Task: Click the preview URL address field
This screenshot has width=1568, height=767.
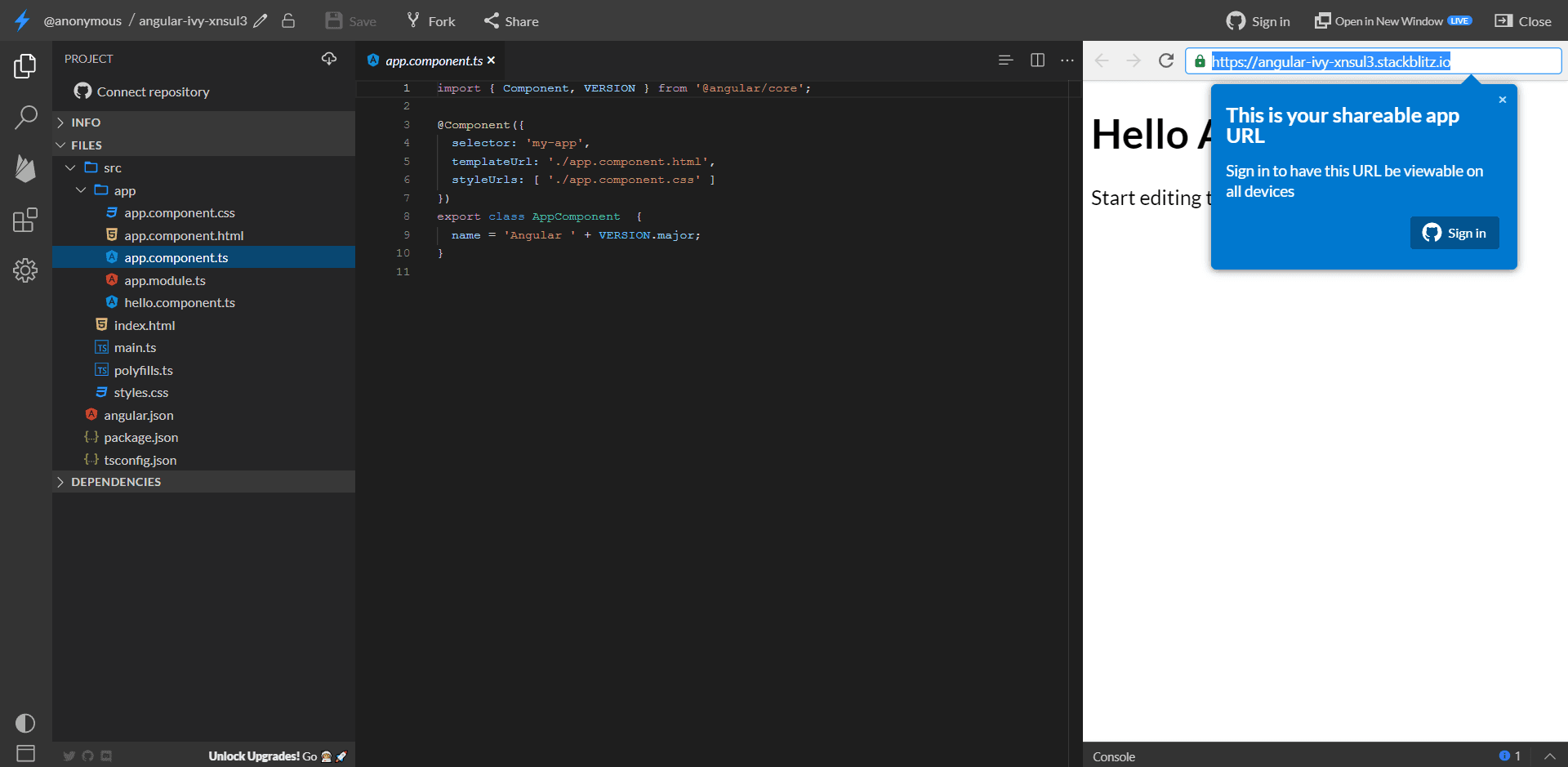Action: pyautogui.click(x=1372, y=61)
